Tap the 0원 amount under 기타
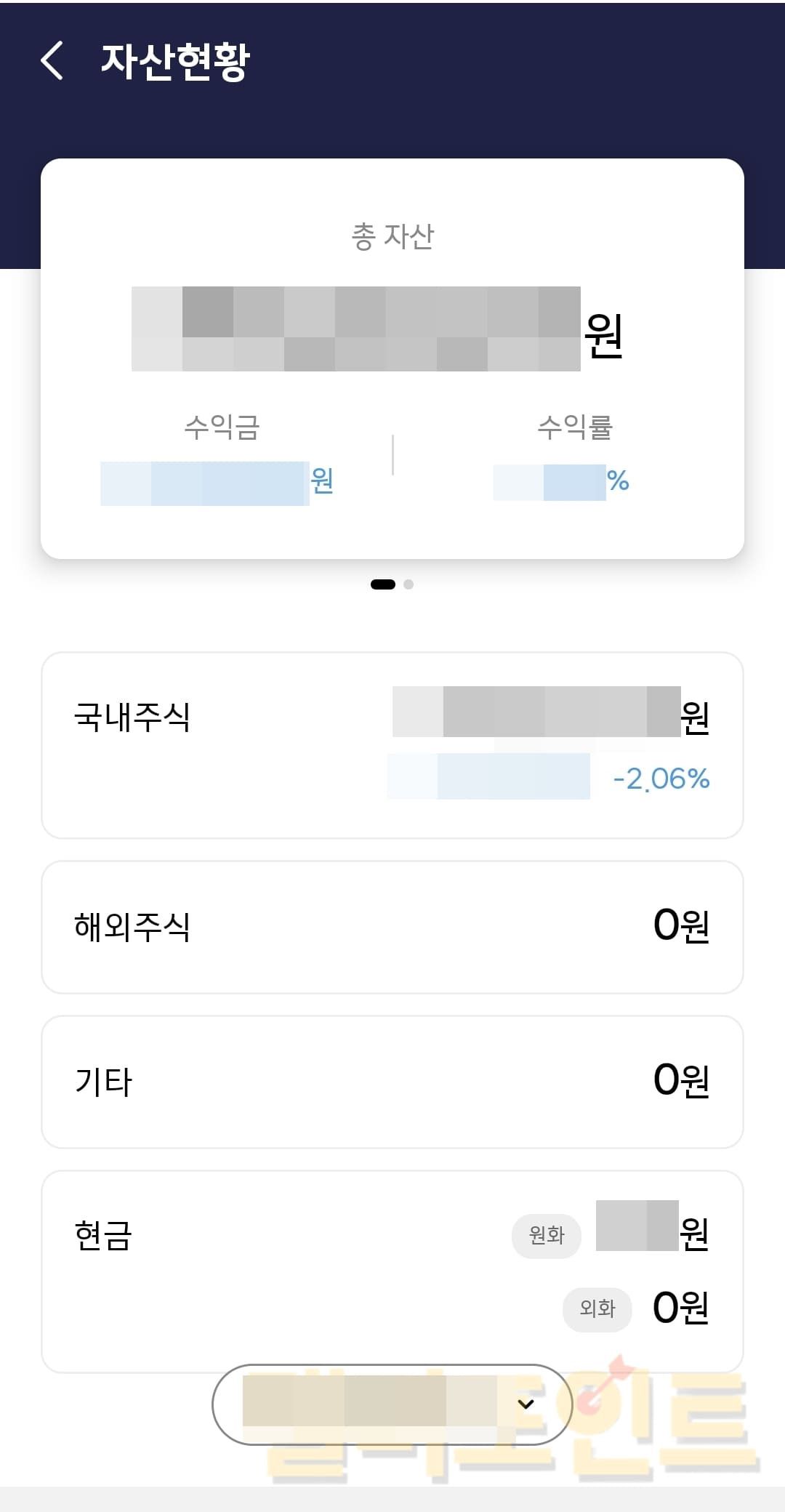Screen dimensions: 785x1512 click(x=681, y=1080)
